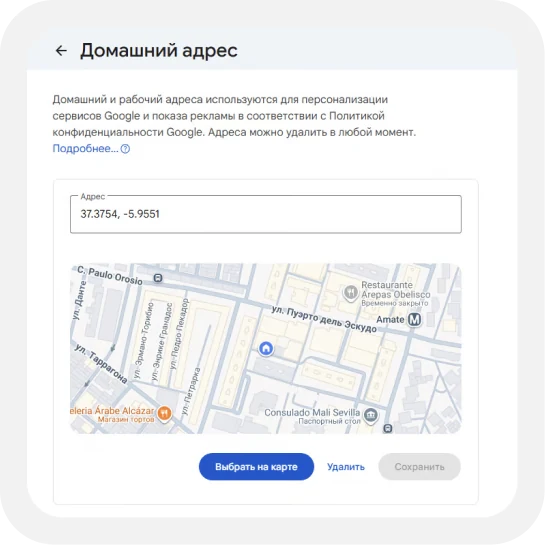Viewport: 545px width, 545px height.
Task: Click the Домашний адрес page heading
Action: [x=159, y=50]
